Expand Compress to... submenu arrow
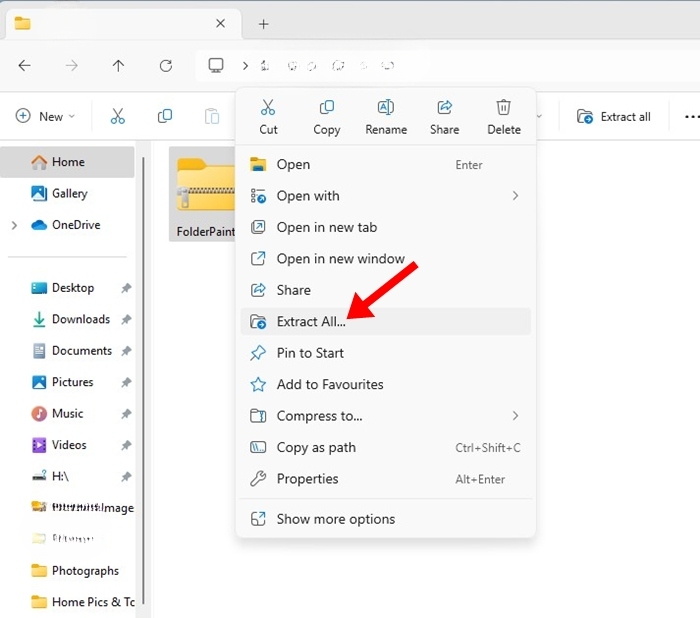This screenshot has height=618, width=700. 515,416
